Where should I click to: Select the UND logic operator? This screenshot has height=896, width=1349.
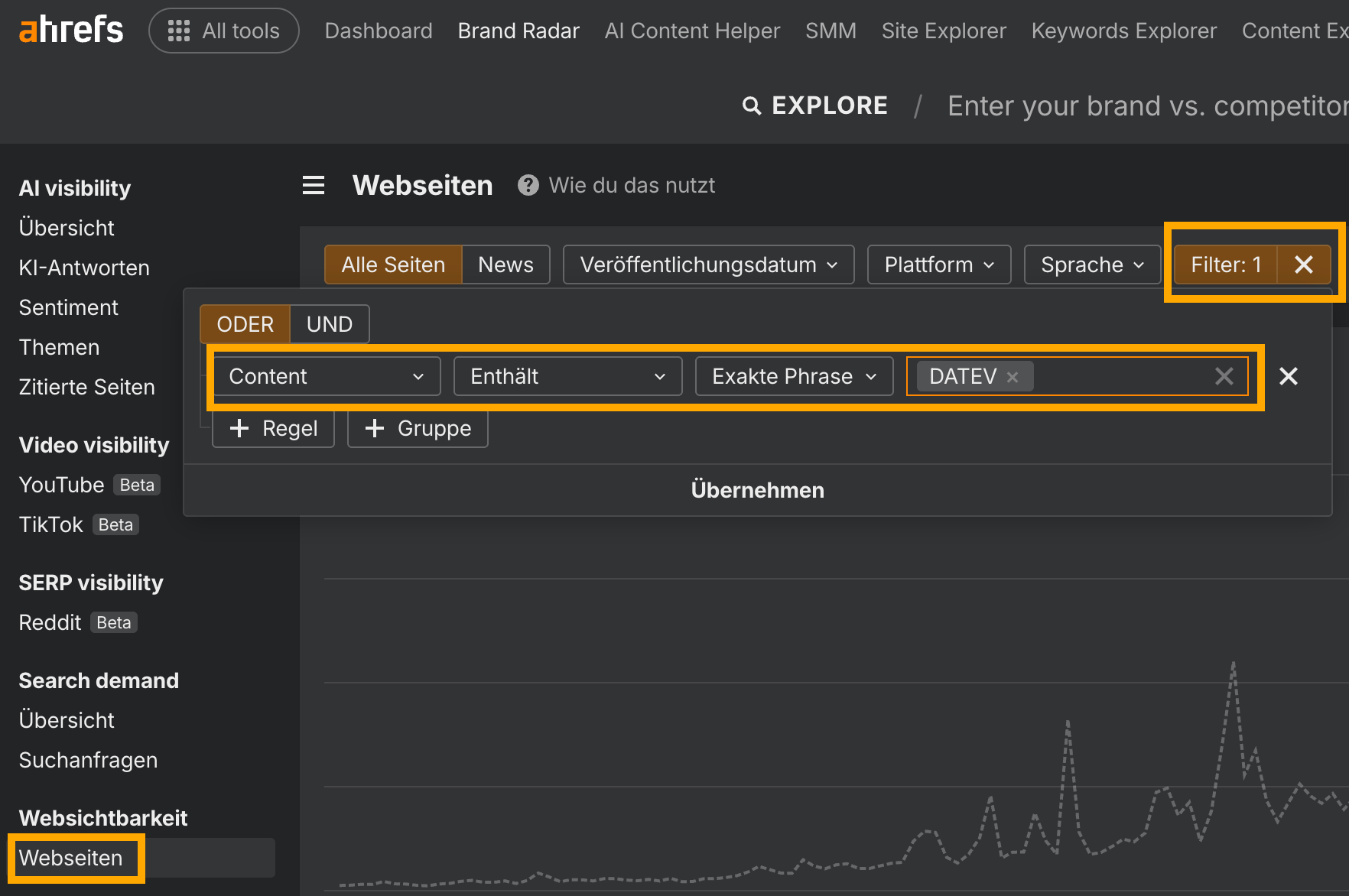coord(330,324)
